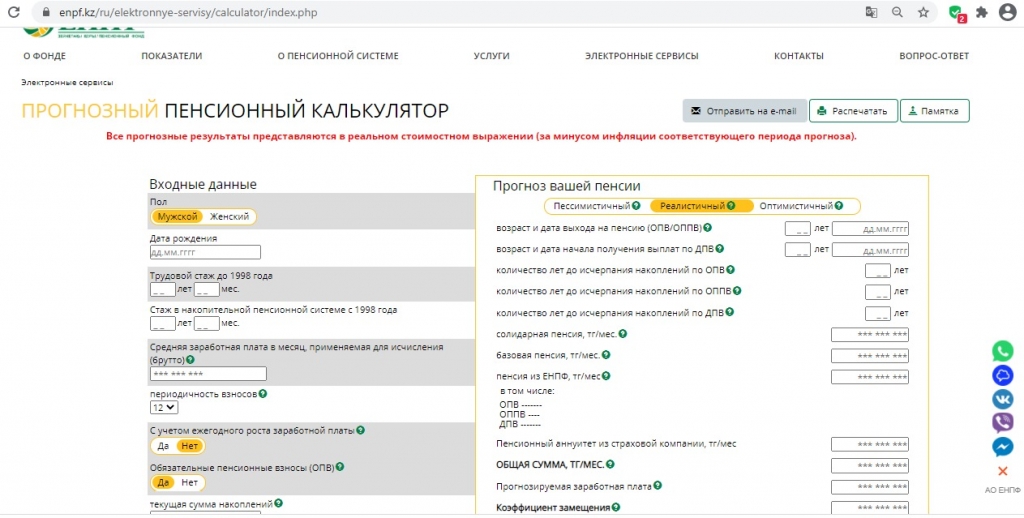Click the browser translate page icon

coord(871,12)
